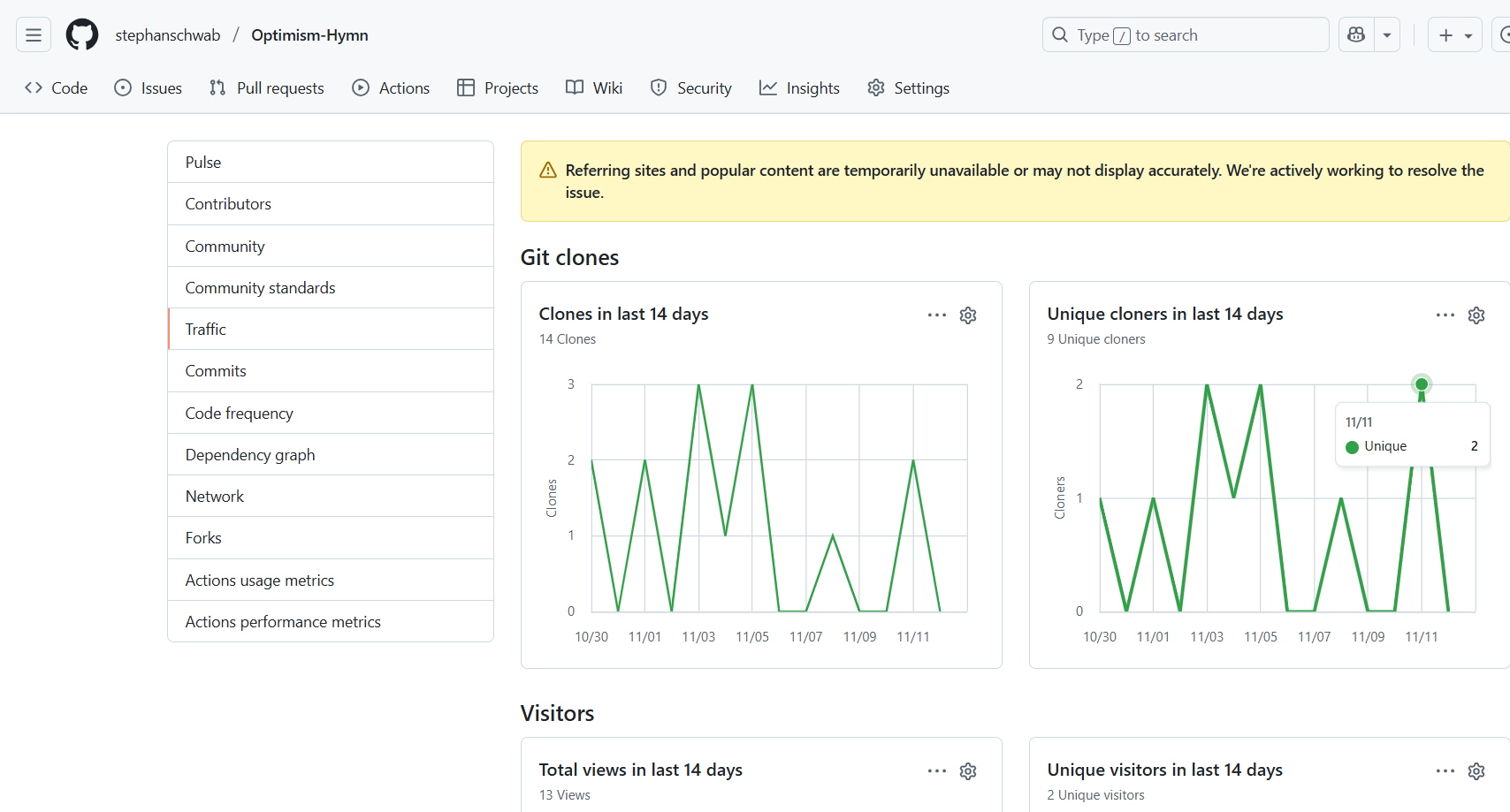
Task: Select Contributors in the Insights sidebar
Action: [x=228, y=204]
